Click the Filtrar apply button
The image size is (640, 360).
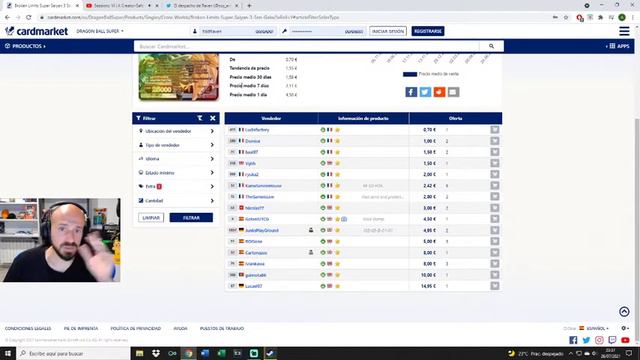click(191, 218)
